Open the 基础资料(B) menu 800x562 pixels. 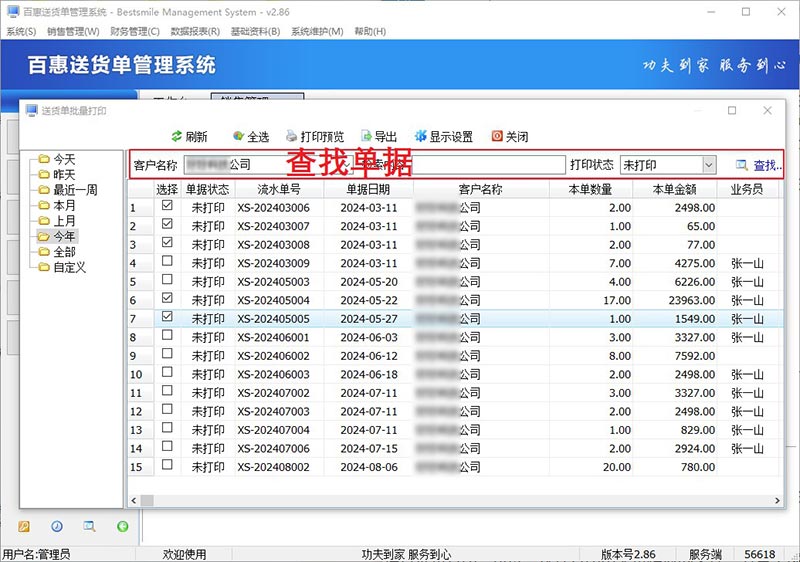(255, 32)
